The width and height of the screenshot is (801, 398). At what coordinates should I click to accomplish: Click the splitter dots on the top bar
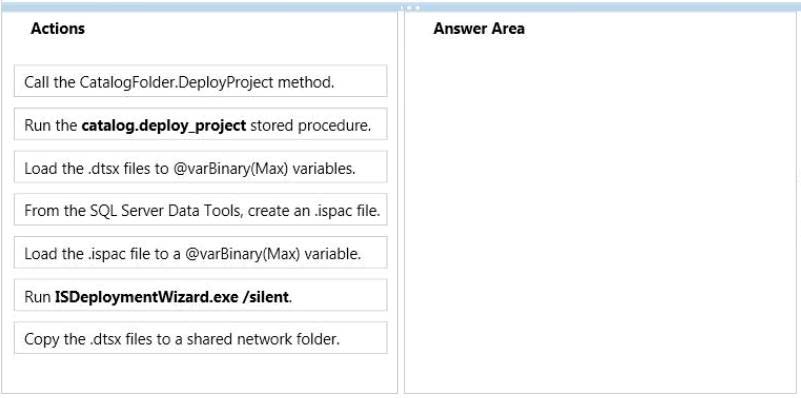click(x=413, y=8)
